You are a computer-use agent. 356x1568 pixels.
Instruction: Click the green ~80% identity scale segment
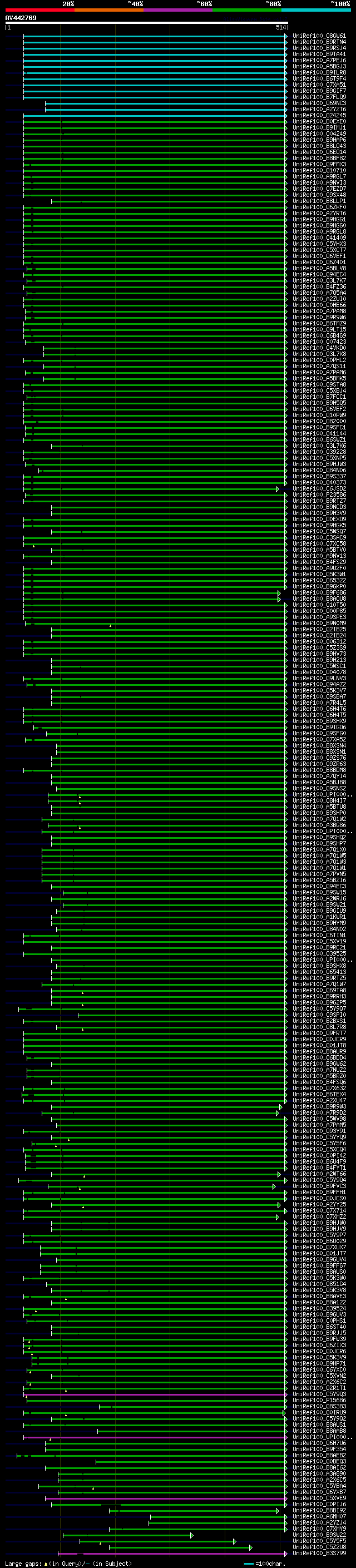247,10
